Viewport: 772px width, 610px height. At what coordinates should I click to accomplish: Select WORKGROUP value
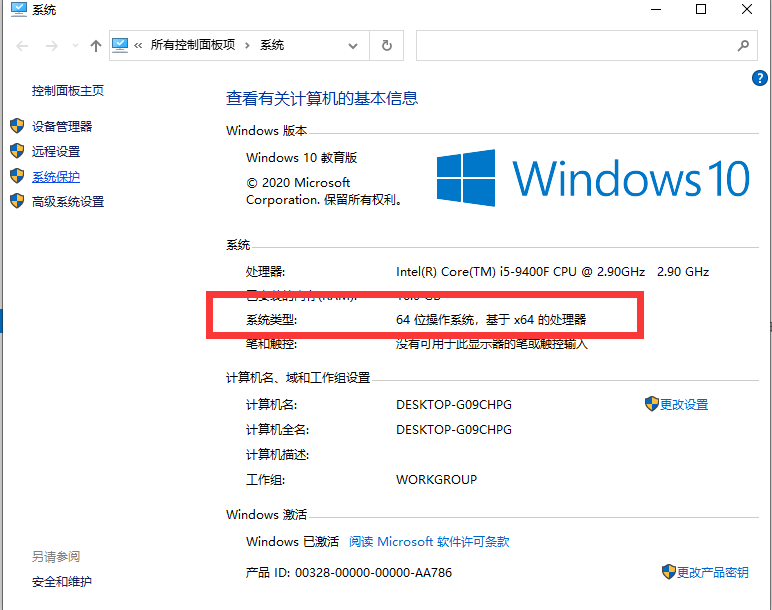click(437, 480)
